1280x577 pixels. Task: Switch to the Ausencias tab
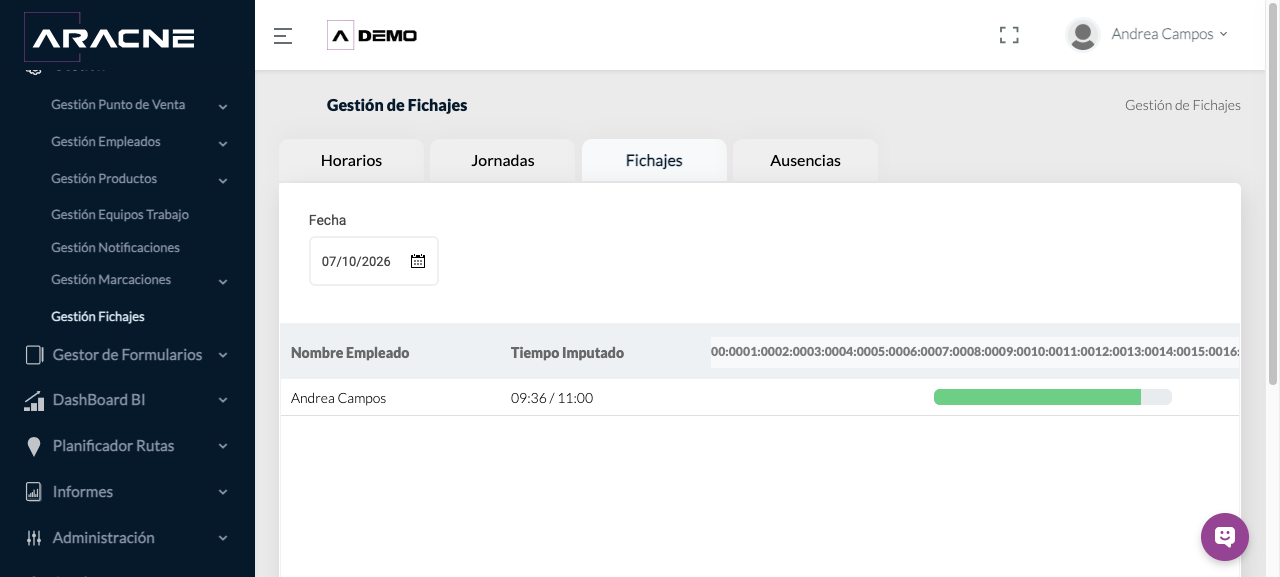point(805,160)
